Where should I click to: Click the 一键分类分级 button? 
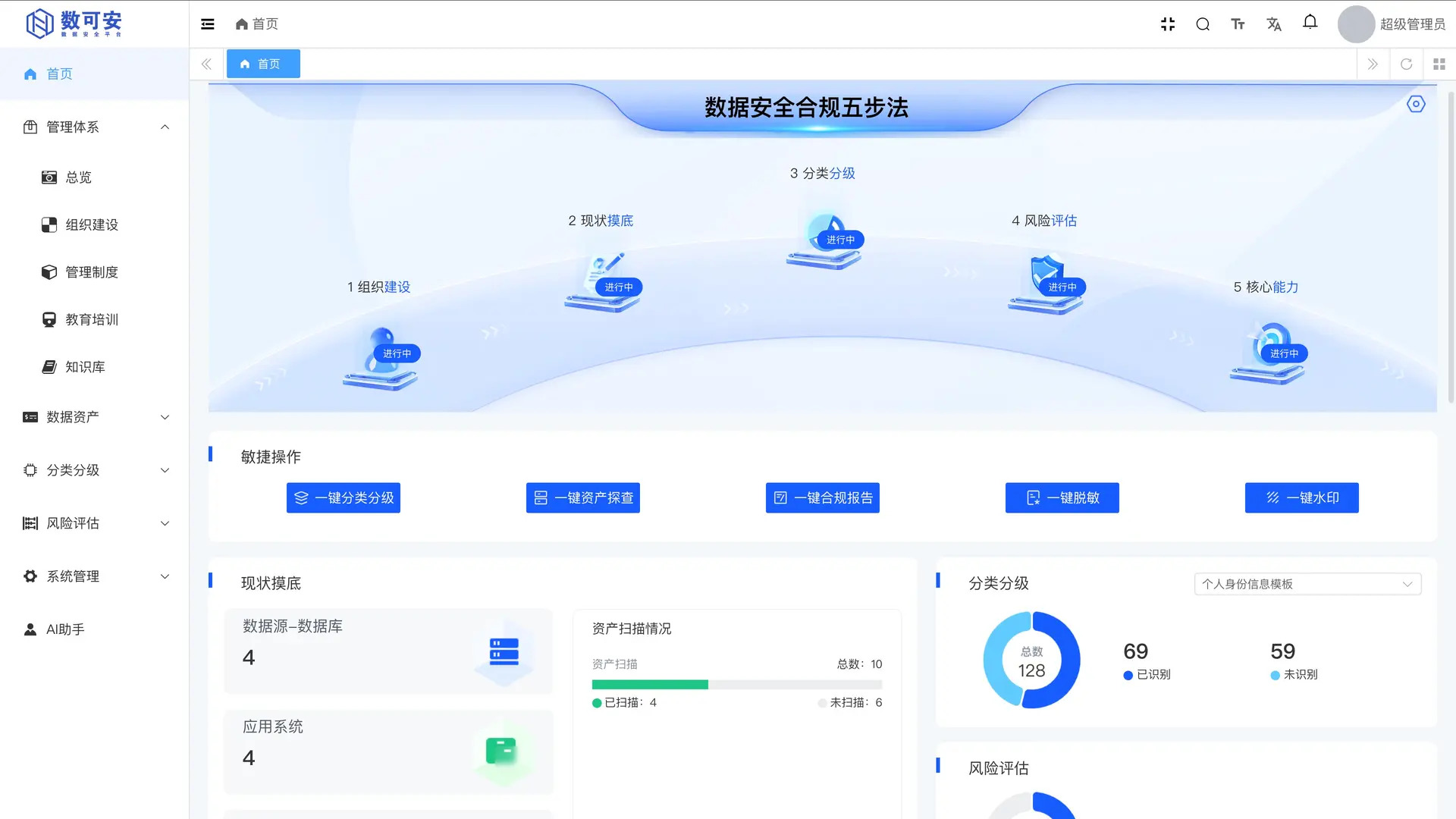point(344,498)
